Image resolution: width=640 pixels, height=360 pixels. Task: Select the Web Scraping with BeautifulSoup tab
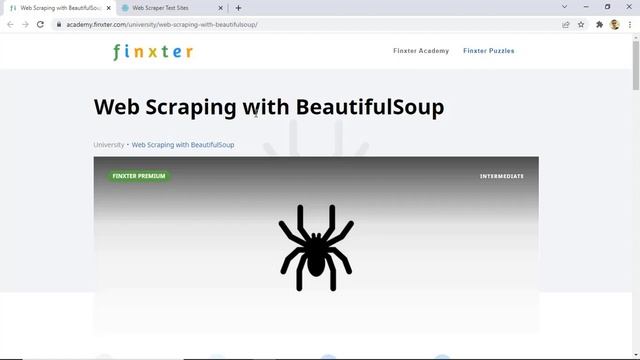coord(60,8)
